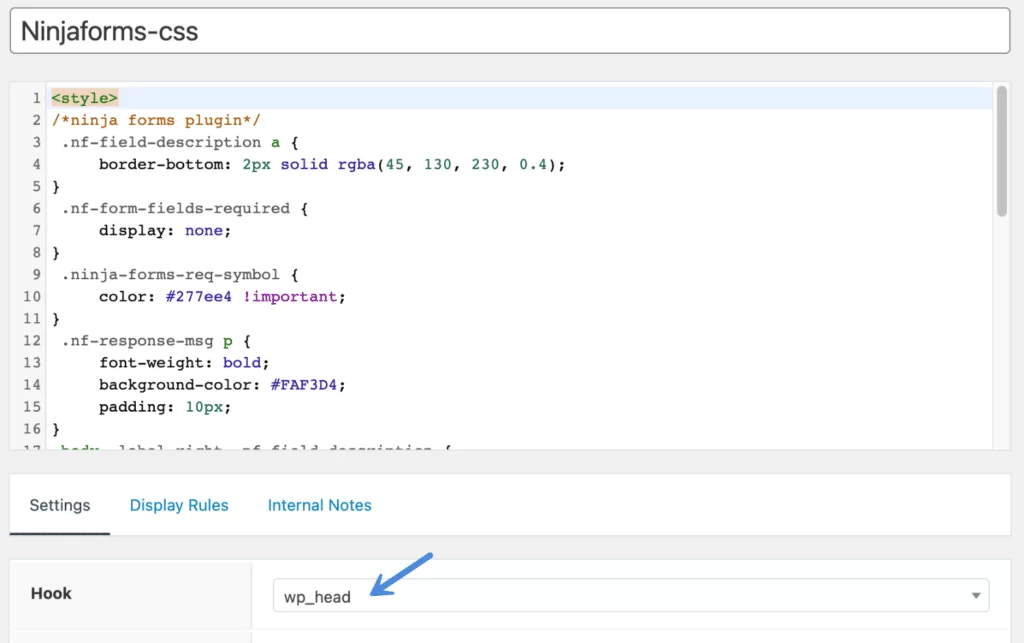Click the .nf-response-msg p selector line
This screenshot has height=643, width=1024.
click(156, 341)
